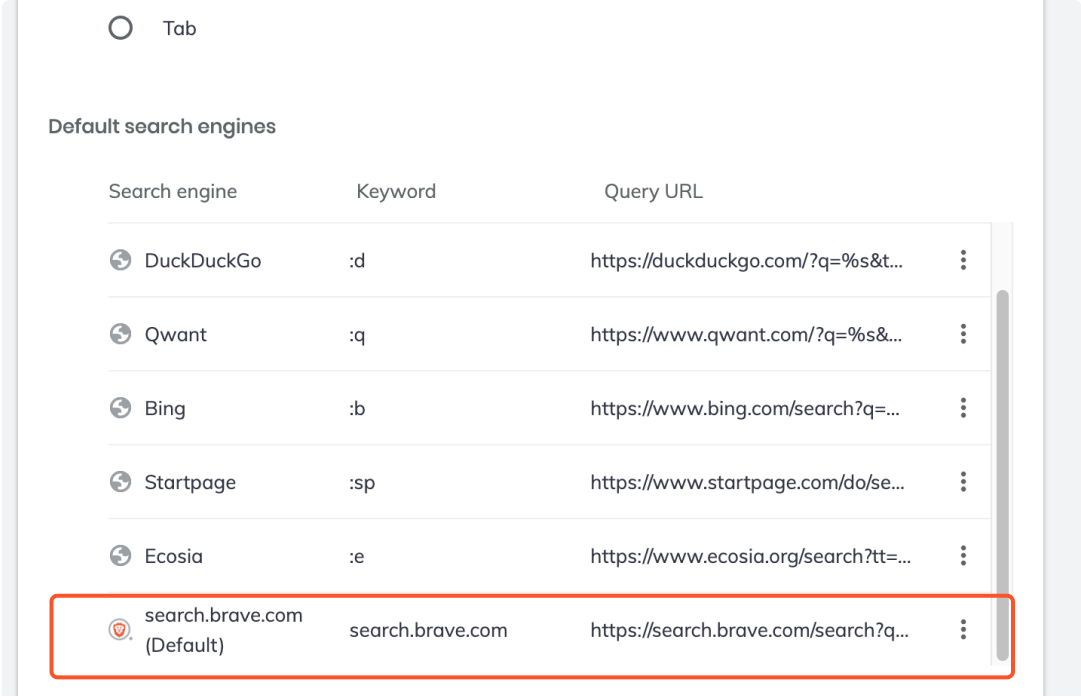Click the Keyword column header
The height and width of the screenshot is (697, 1081).
tap(396, 191)
